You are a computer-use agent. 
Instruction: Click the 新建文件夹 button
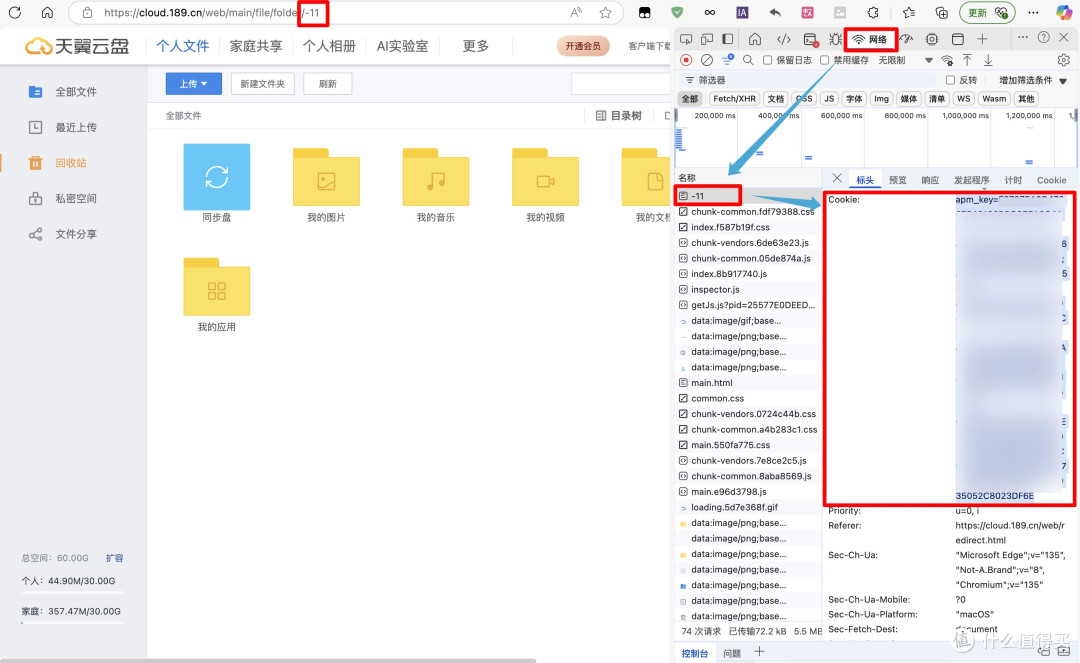(x=262, y=83)
